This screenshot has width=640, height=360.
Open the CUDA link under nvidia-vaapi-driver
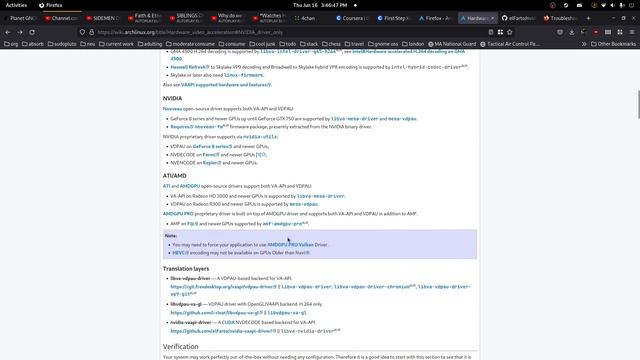pos(228,322)
